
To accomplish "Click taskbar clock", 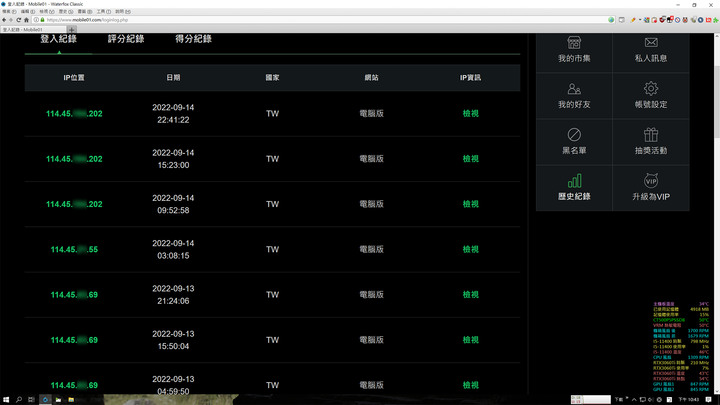I will (x=689, y=399).
